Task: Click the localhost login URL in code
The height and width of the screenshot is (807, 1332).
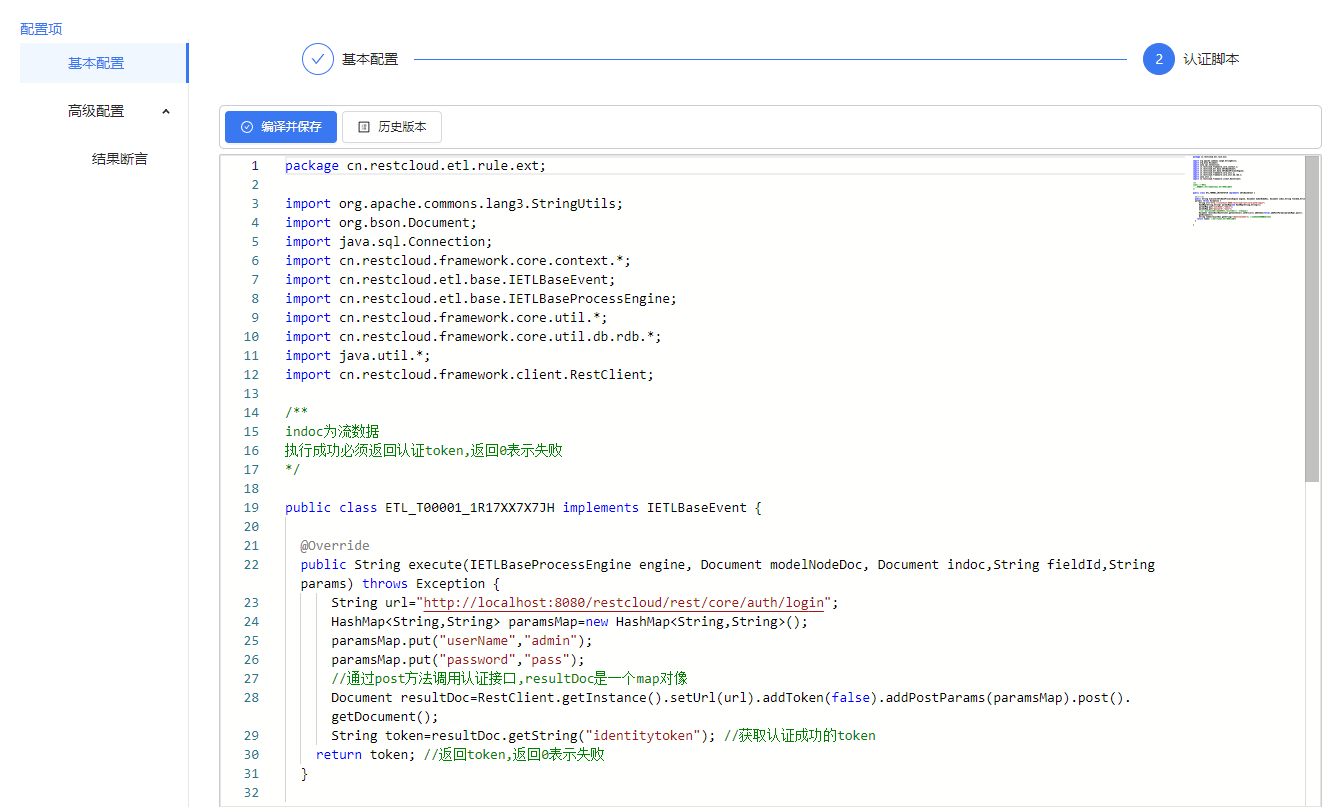Action: tap(624, 602)
